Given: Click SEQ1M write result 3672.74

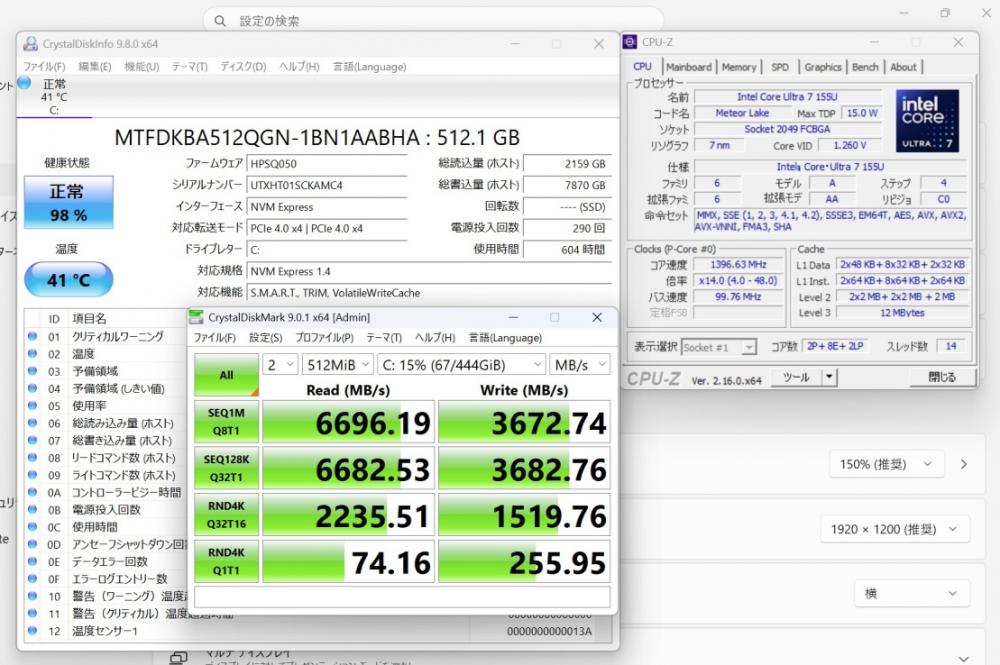Looking at the screenshot, I should pyautogui.click(x=524, y=421).
